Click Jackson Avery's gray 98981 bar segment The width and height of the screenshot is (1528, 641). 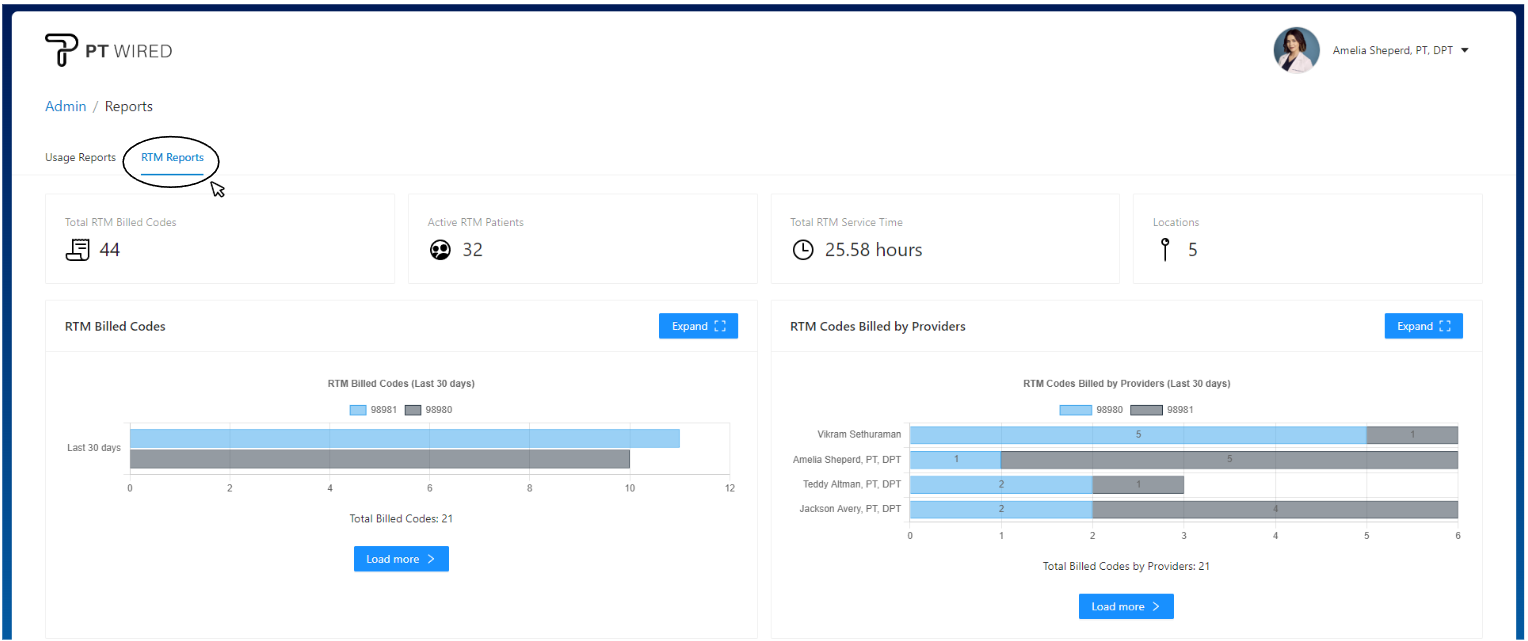(x=1275, y=509)
